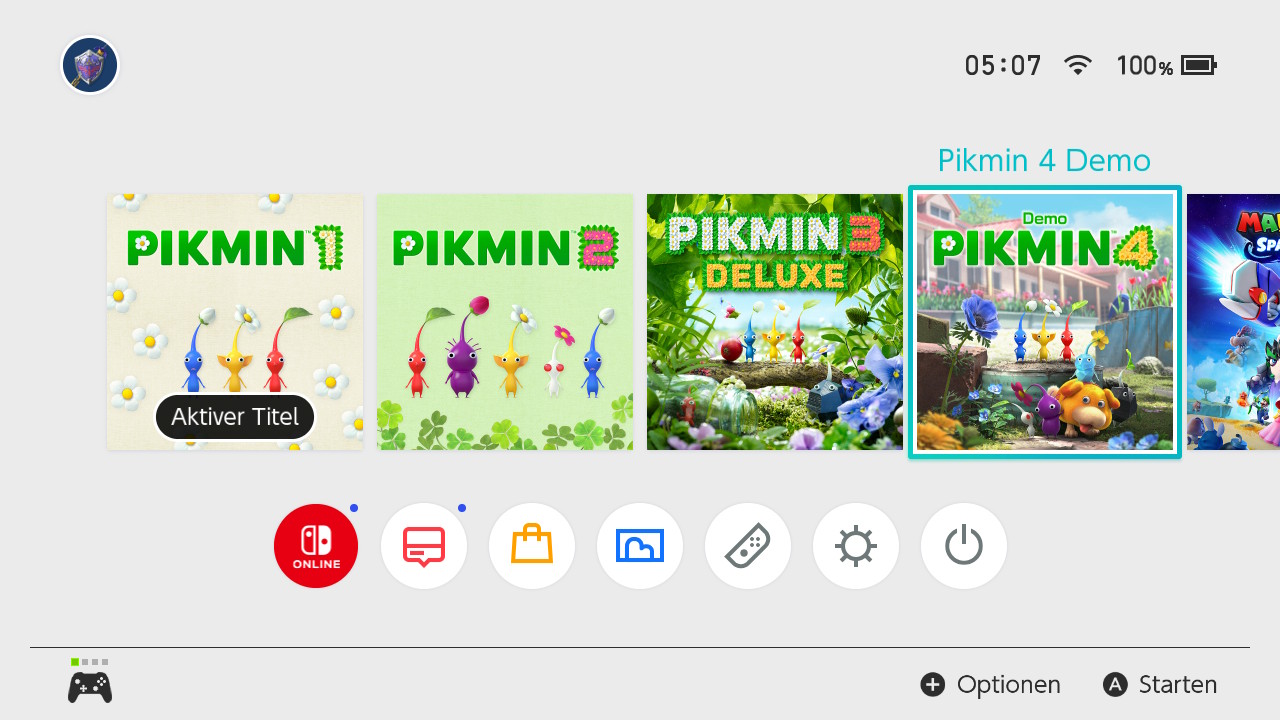Open System Settings gear icon
Image resolution: width=1280 pixels, height=720 pixels.
point(856,546)
